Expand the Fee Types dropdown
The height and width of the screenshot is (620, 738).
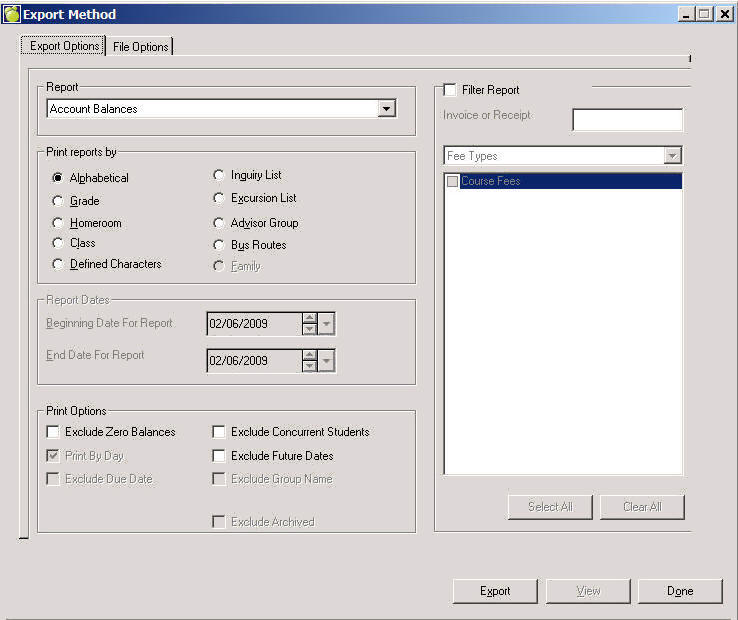click(x=673, y=156)
